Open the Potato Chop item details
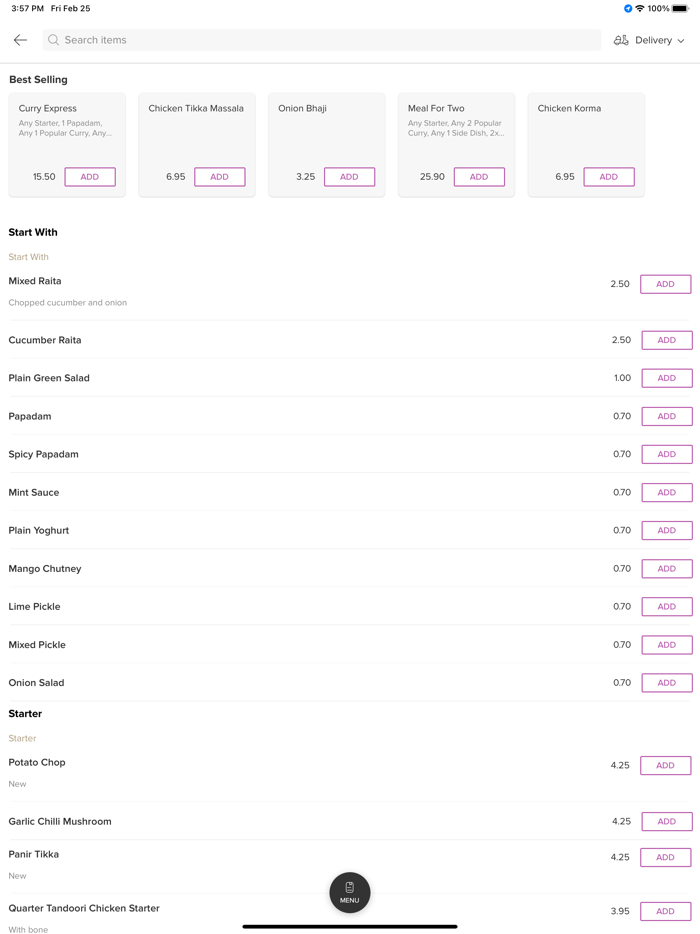Viewport: 700px width, 934px height. pyautogui.click(x=38, y=762)
